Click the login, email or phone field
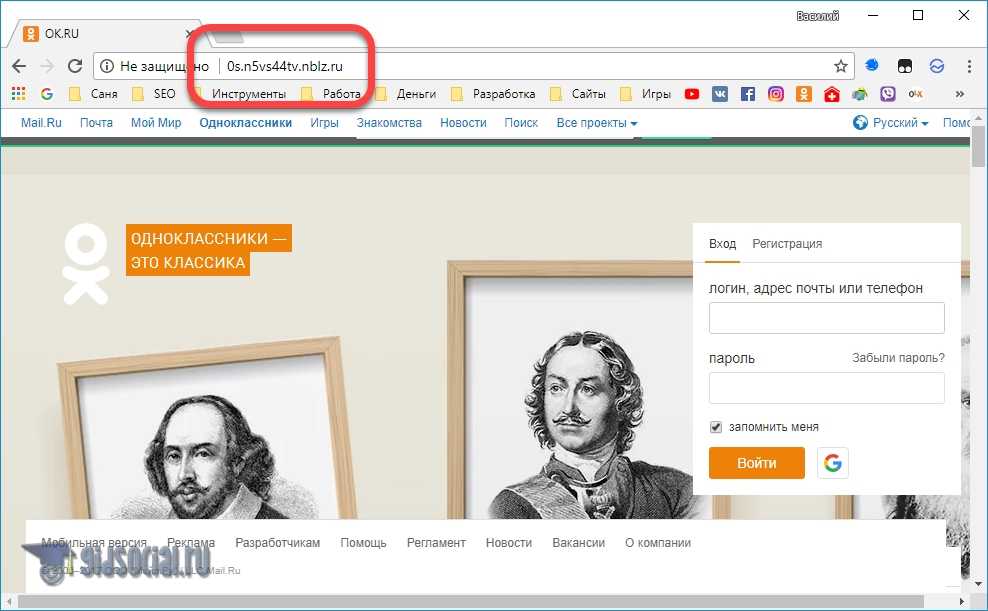This screenshot has width=988, height=611. [826, 318]
